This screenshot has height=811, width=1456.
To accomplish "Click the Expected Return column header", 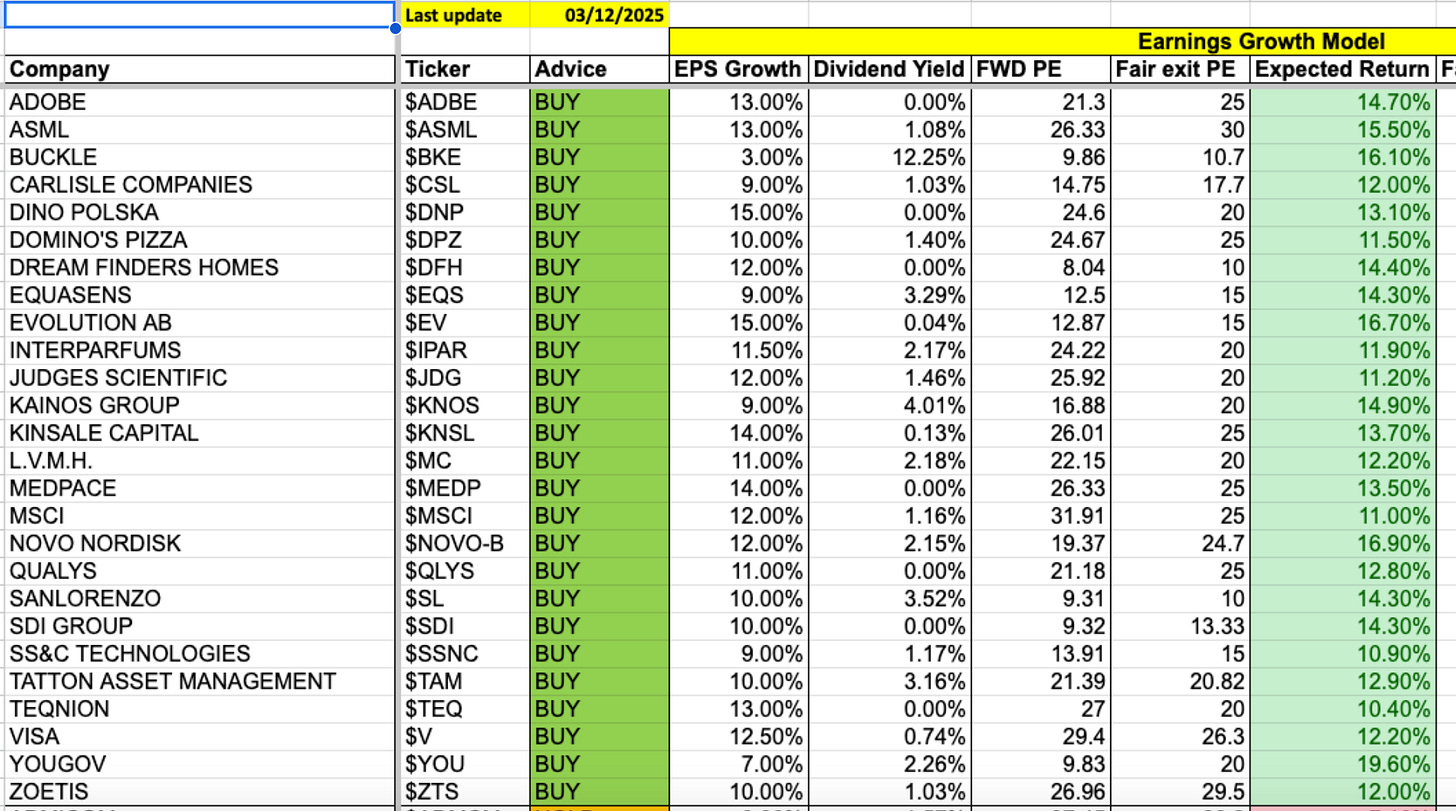I will 1344,69.
